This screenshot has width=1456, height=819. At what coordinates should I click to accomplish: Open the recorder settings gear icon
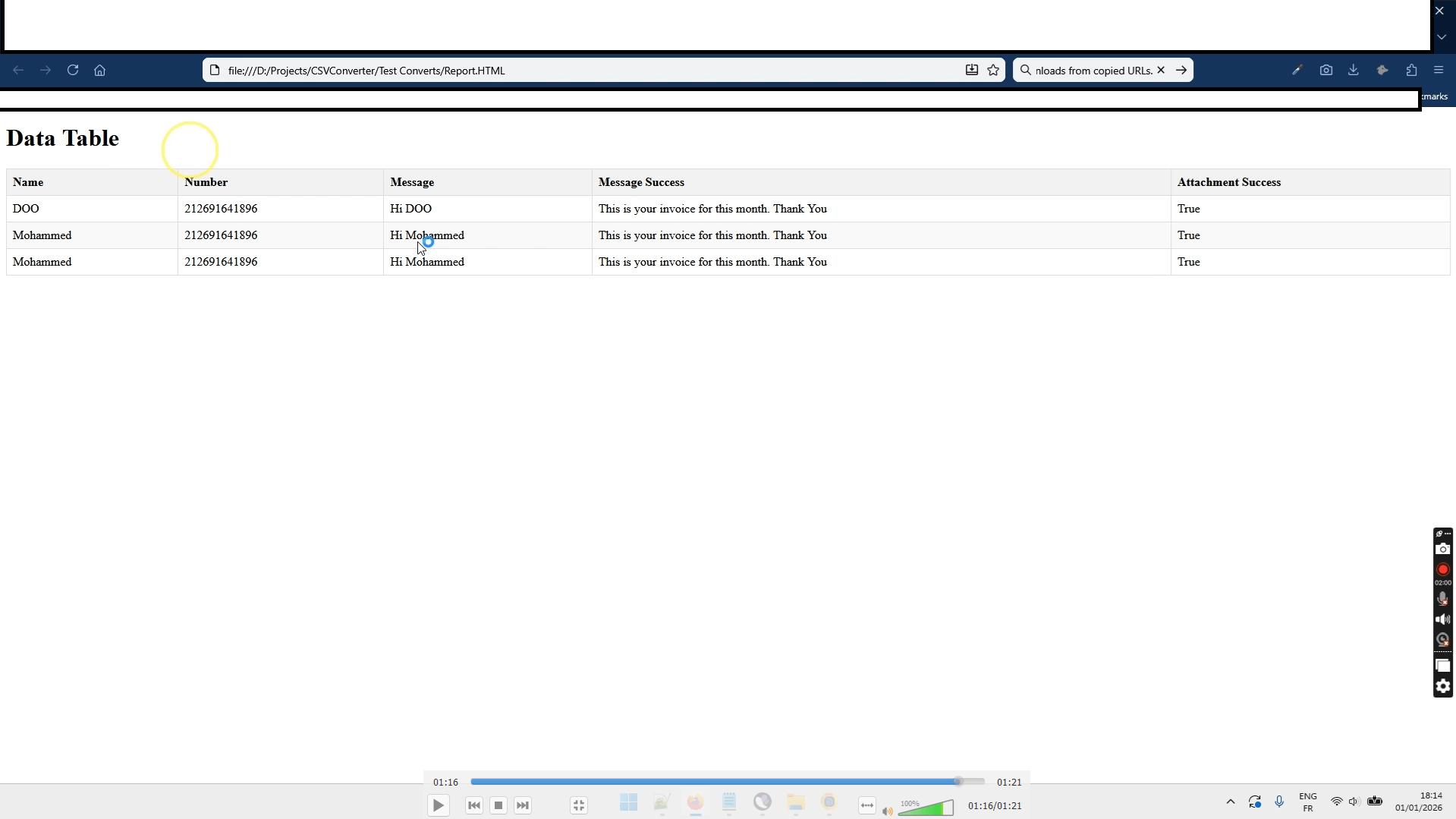(x=1442, y=687)
